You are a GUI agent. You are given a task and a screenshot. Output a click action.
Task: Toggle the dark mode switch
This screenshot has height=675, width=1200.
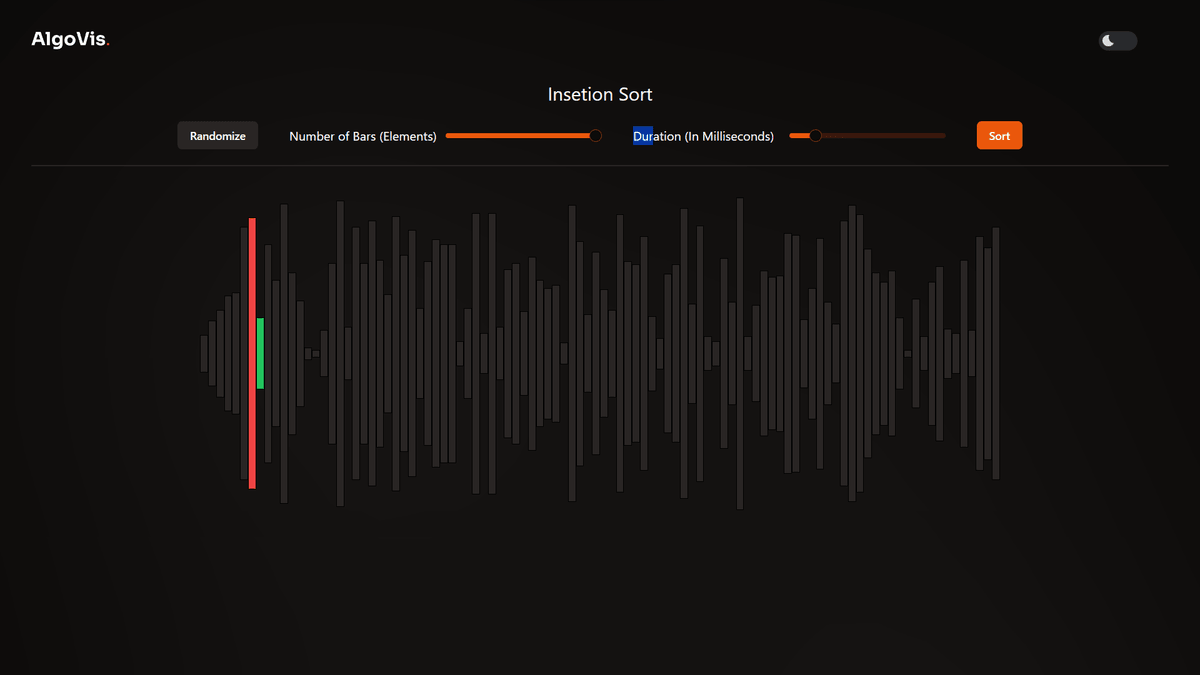click(x=1117, y=41)
